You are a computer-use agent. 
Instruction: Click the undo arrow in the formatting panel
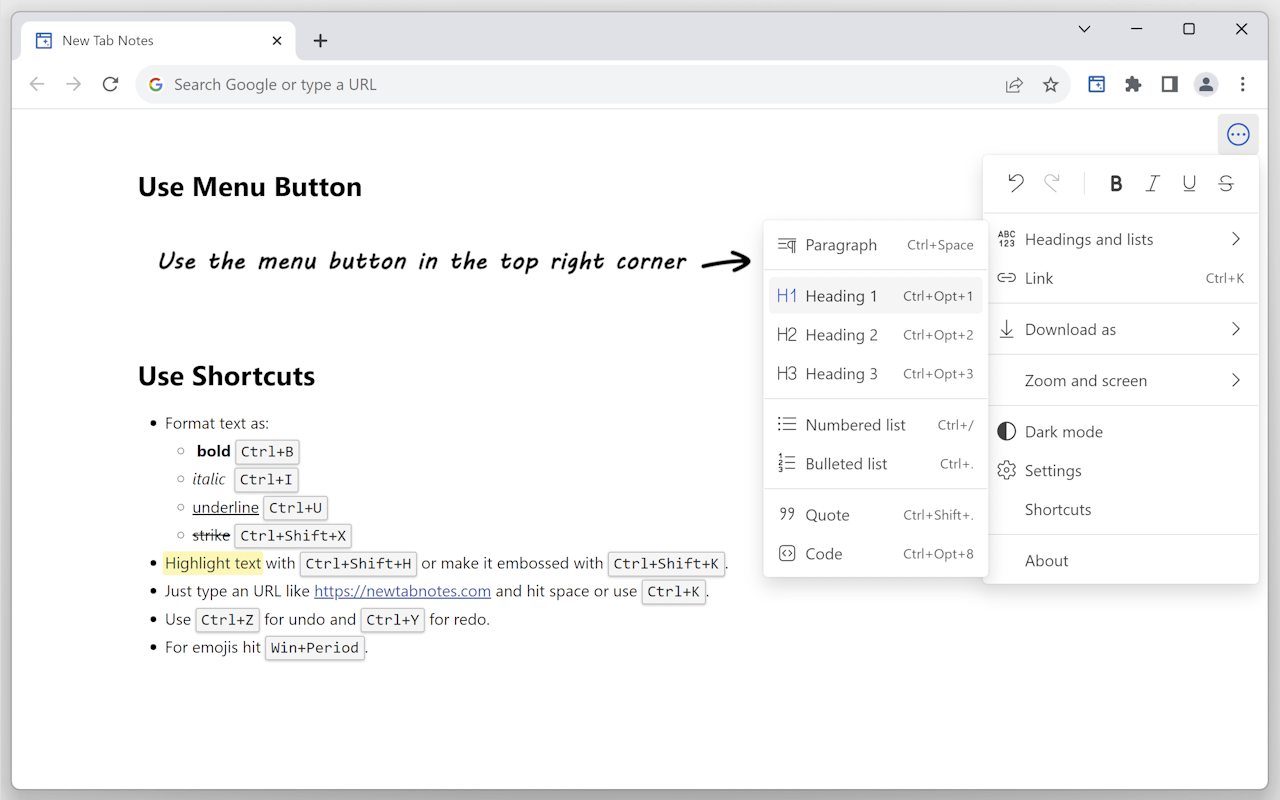point(1016,183)
